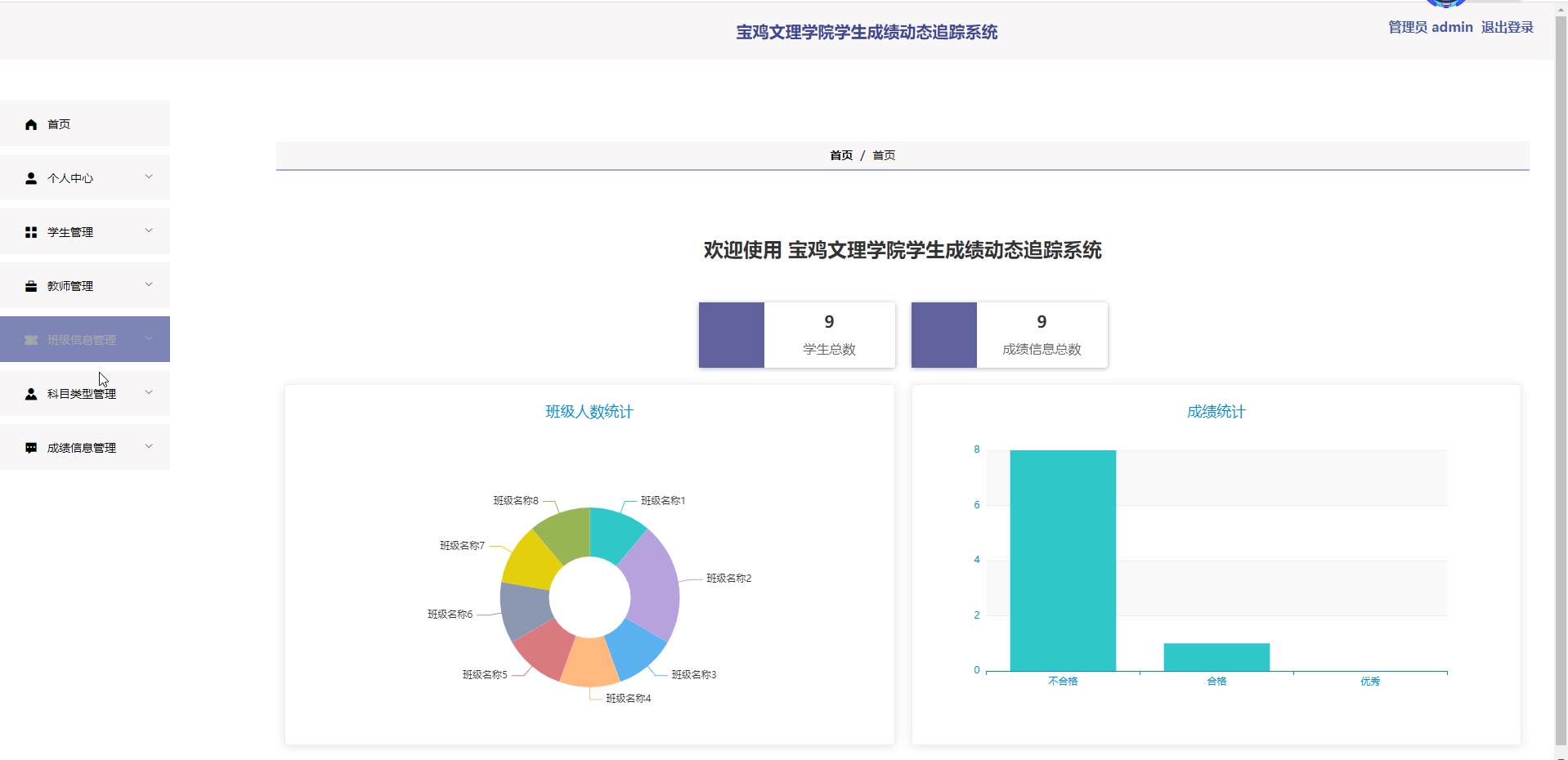Click the purple icon block for 学生总数
This screenshot has height=760, width=1568.
731,335
